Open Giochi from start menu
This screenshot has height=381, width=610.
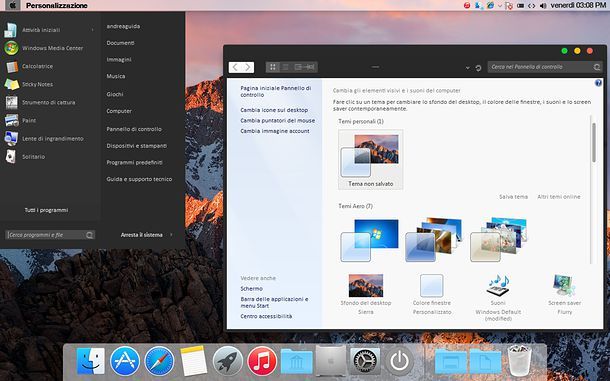pyautogui.click(x=115, y=94)
